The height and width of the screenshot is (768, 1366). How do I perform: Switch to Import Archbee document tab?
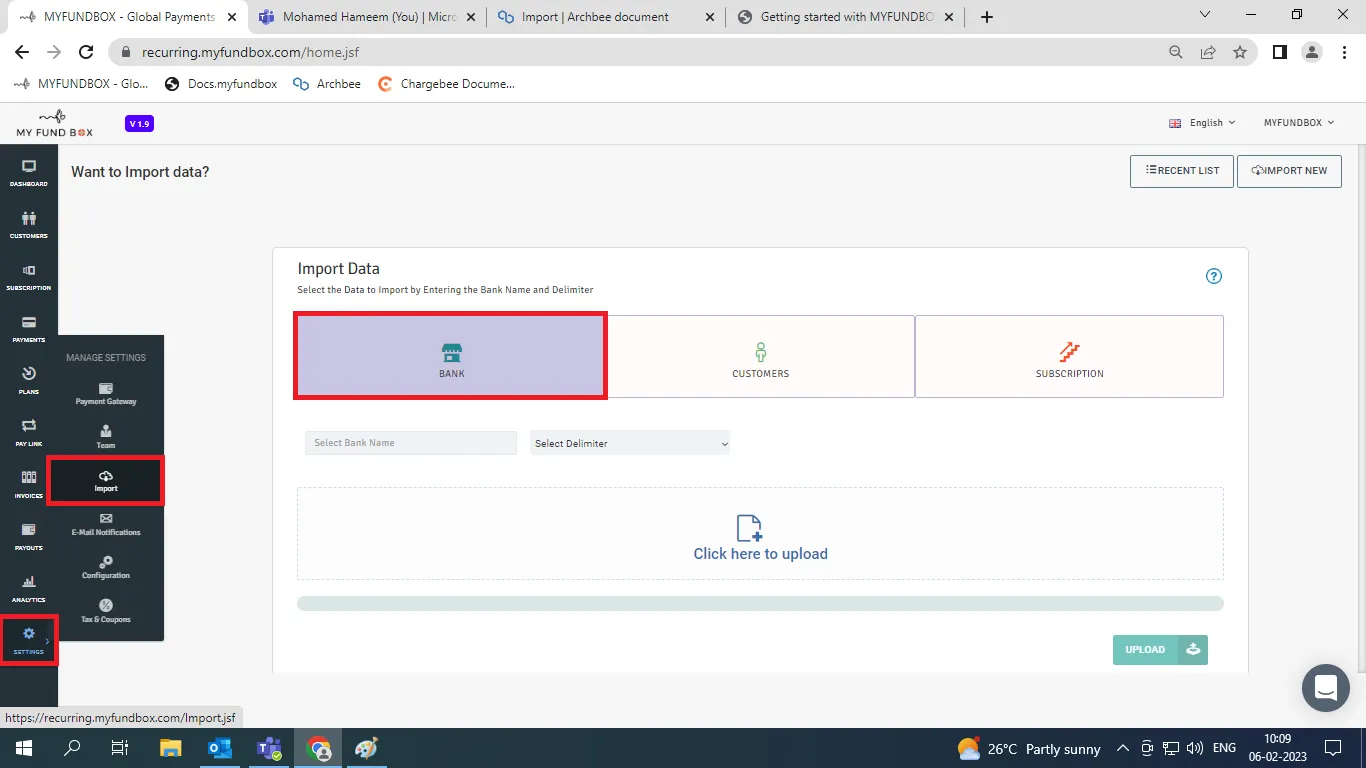606,17
